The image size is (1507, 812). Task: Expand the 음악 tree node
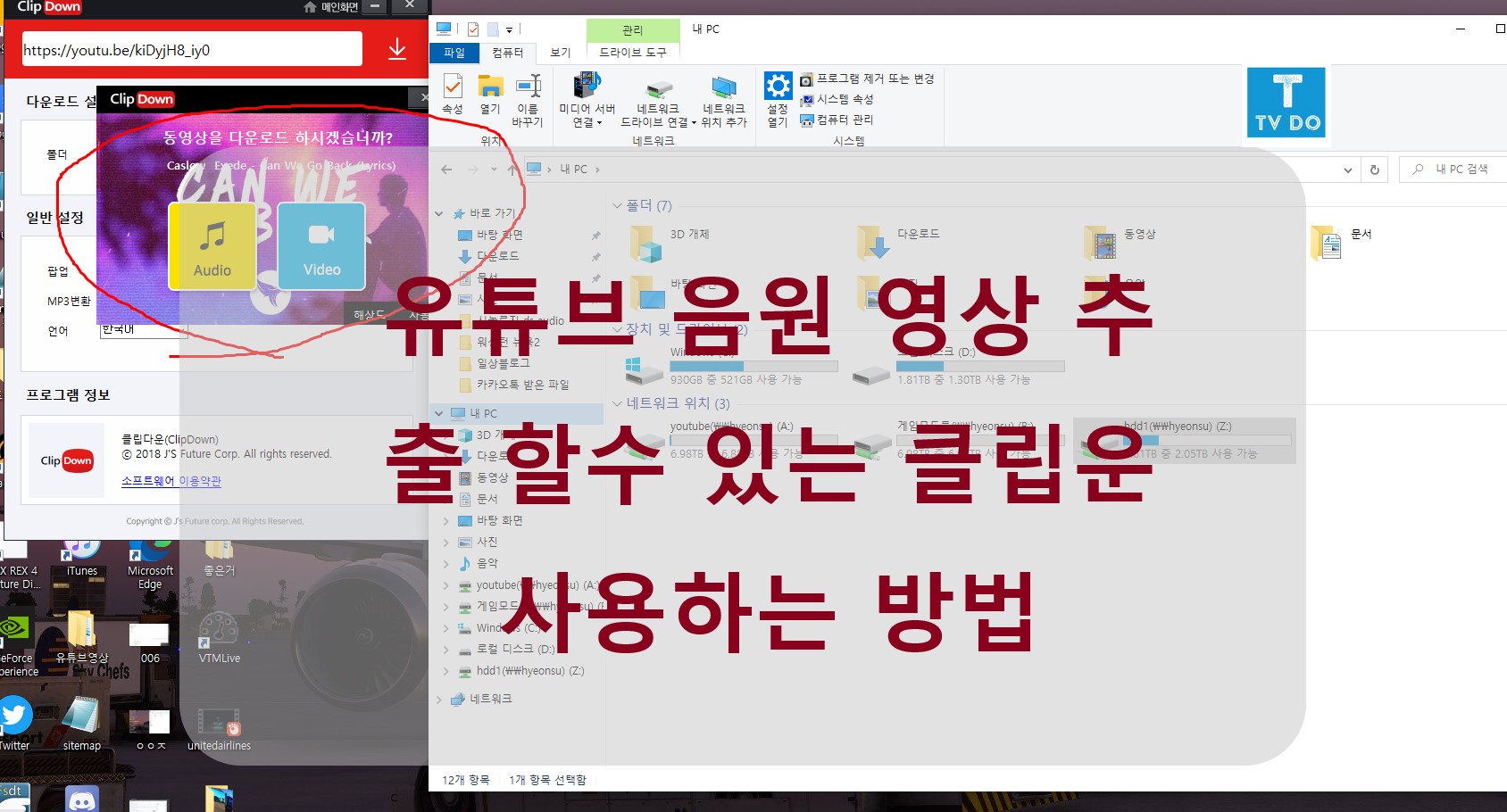446,564
